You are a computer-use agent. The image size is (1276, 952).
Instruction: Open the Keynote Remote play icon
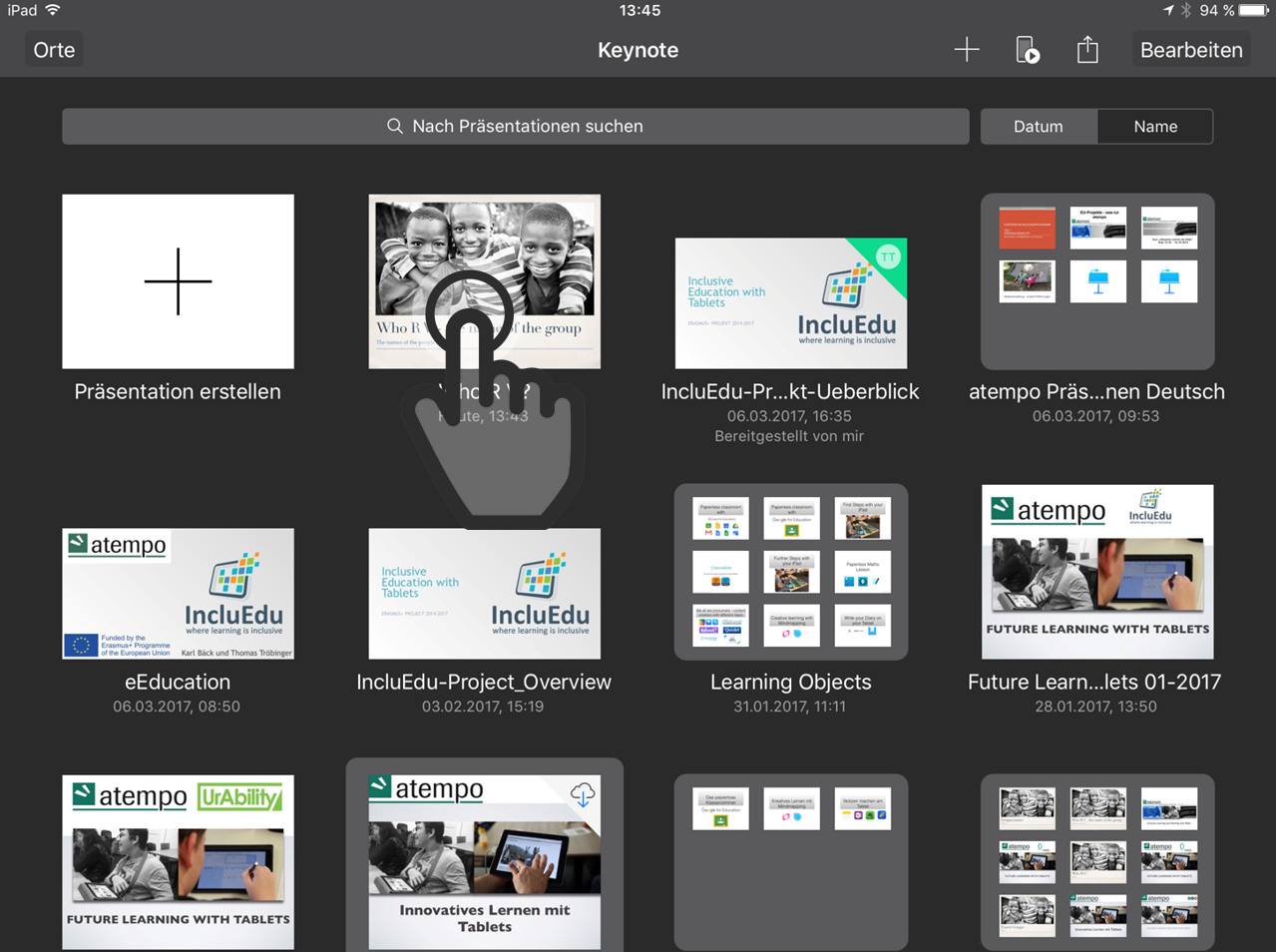coord(1027,50)
